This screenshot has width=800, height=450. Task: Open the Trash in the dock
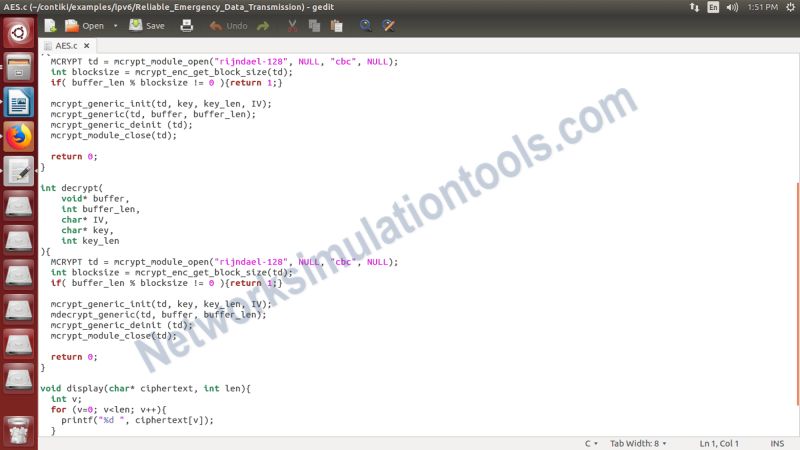pyautogui.click(x=18, y=431)
